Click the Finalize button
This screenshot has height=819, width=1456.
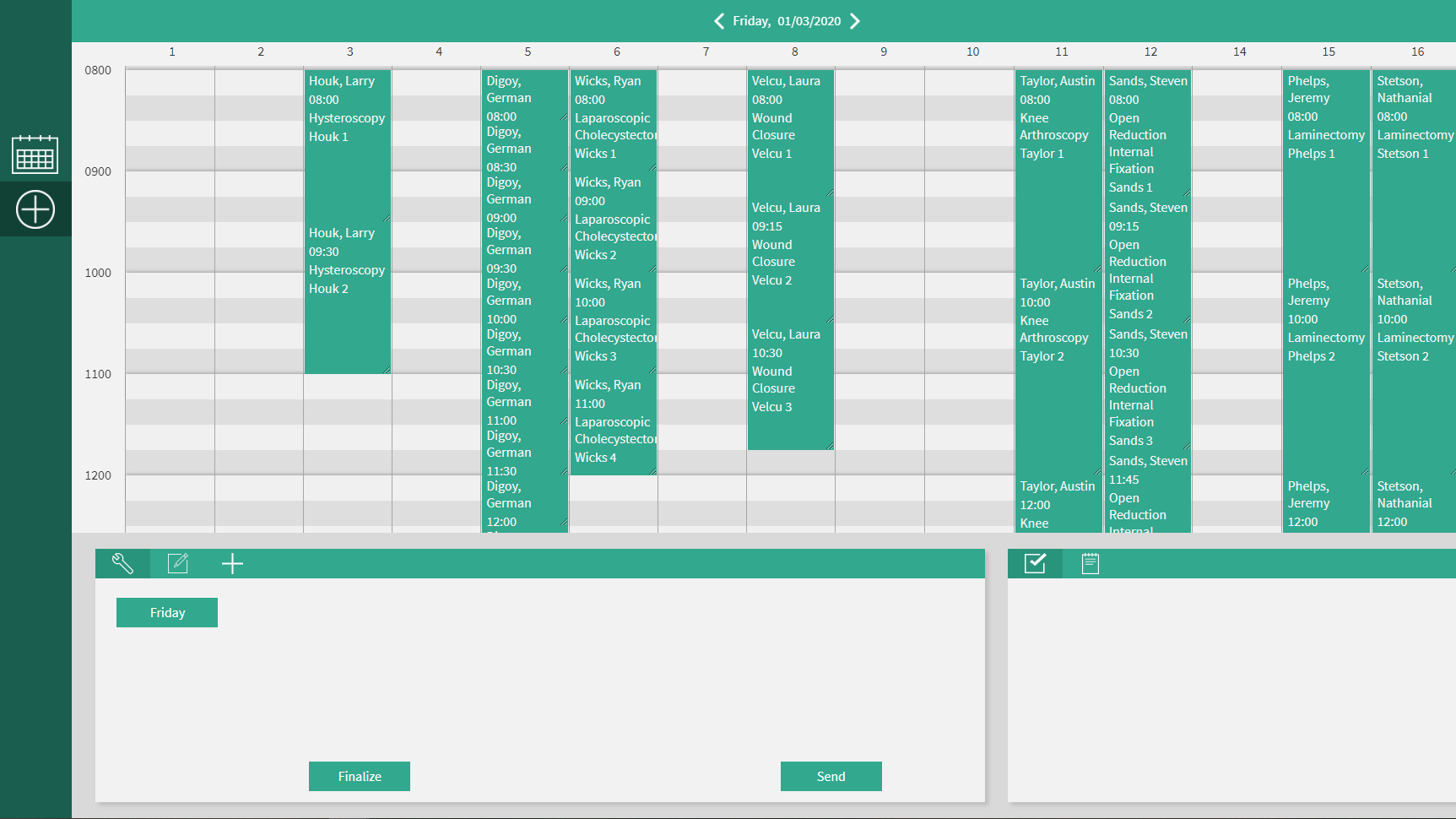359,776
